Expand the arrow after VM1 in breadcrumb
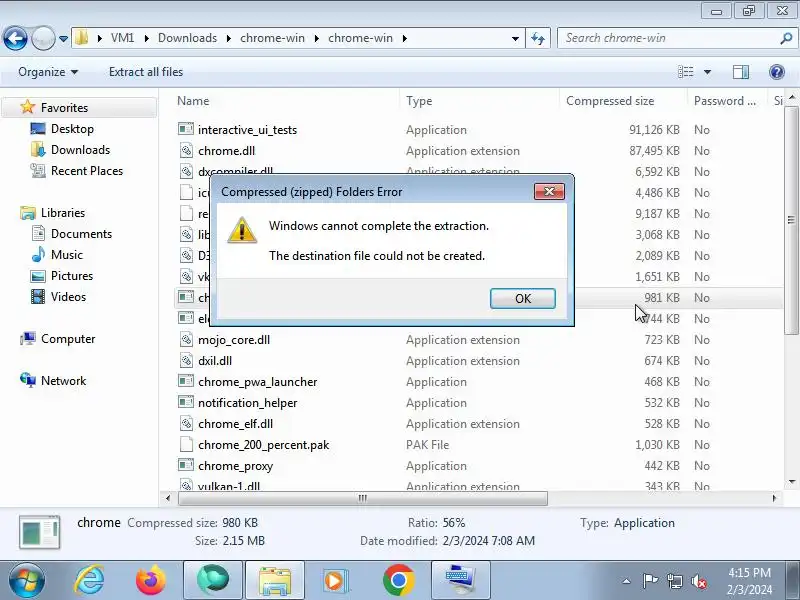Viewport: 800px width, 600px height. click(x=146, y=38)
